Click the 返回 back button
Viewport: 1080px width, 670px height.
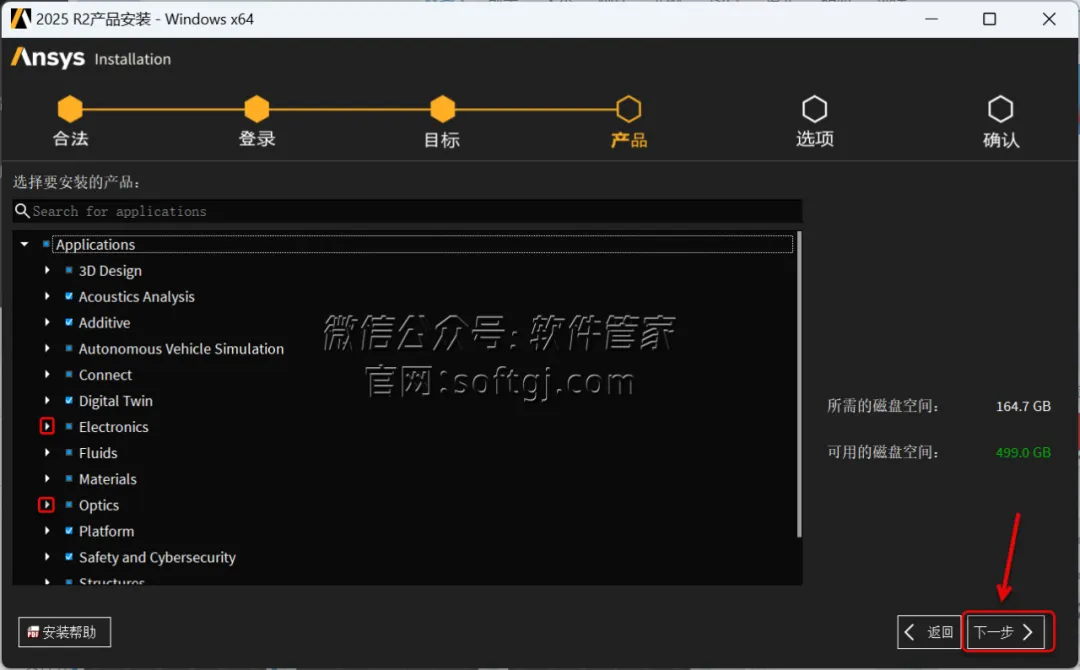click(x=929, y=632)
